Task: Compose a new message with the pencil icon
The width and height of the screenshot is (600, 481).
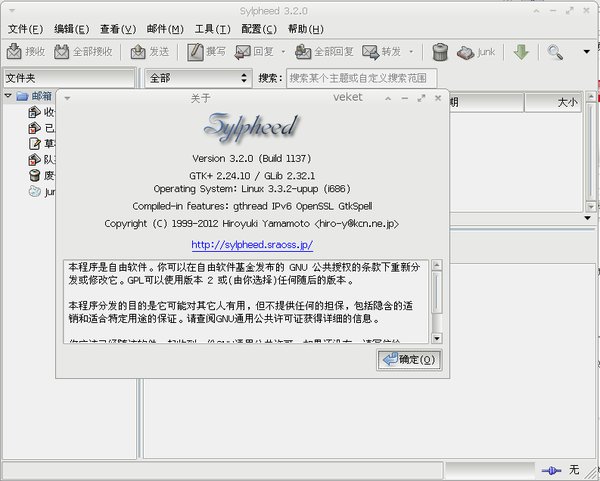Action: coord(195,52)
